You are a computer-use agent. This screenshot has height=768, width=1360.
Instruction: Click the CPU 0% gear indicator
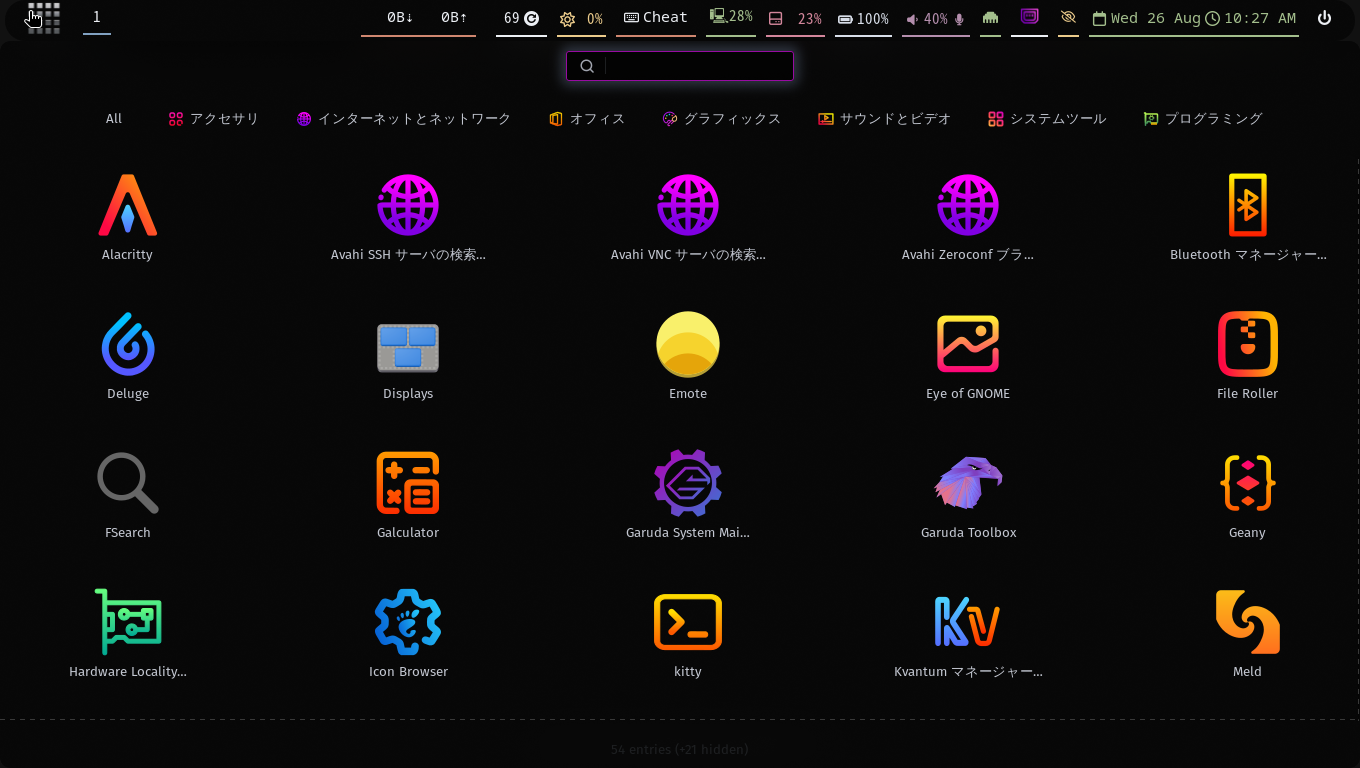[x=581, y=19]
